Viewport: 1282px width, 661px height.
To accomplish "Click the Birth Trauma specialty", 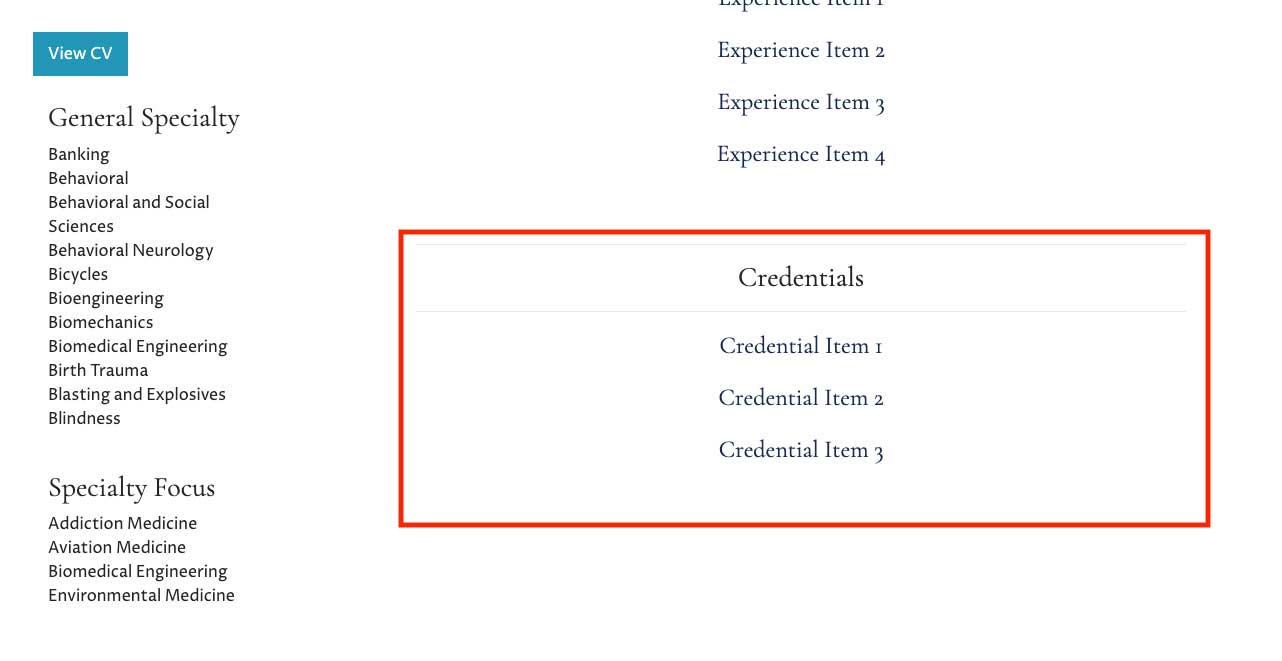I will (98, 370).
